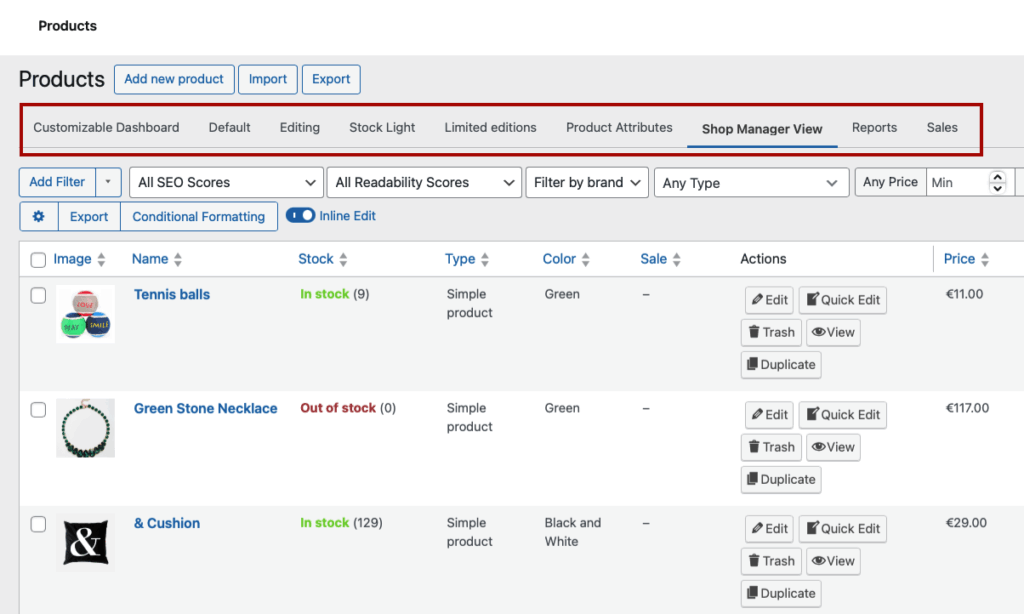Screen dimensions: 1024x614
Task: Select the Reports tab
Action: click(x=874, y=127)
